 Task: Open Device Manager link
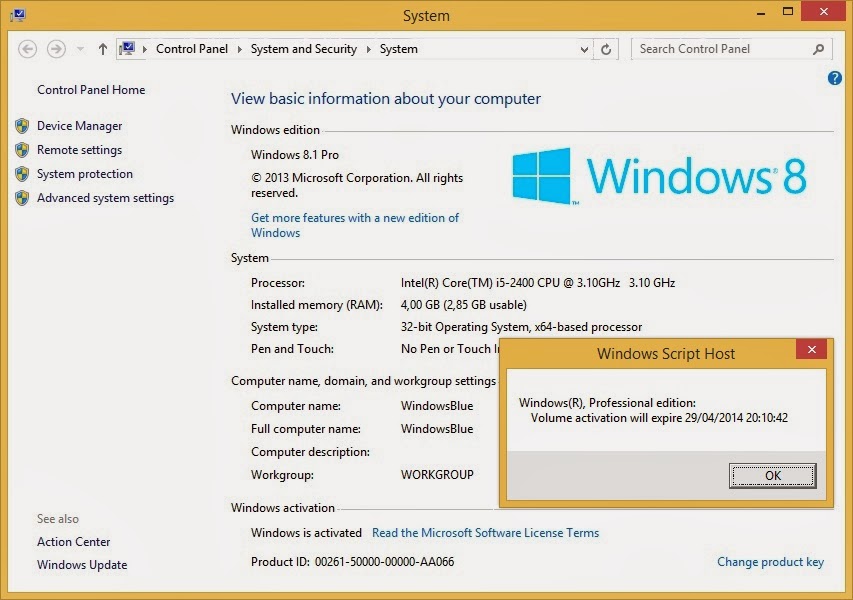pyautogui.click(x=79, y=126)
